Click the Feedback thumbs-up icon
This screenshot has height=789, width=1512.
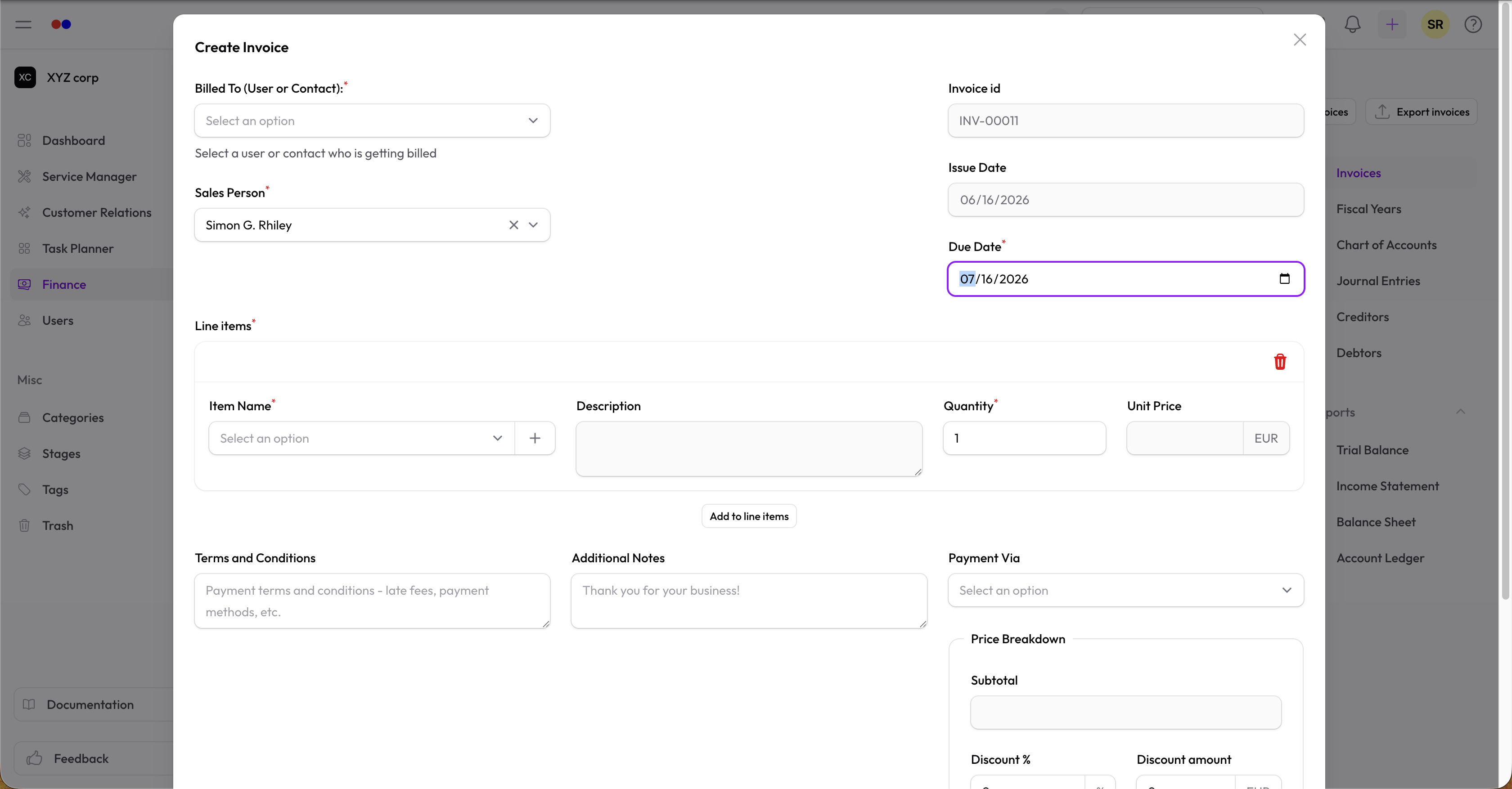35,758
